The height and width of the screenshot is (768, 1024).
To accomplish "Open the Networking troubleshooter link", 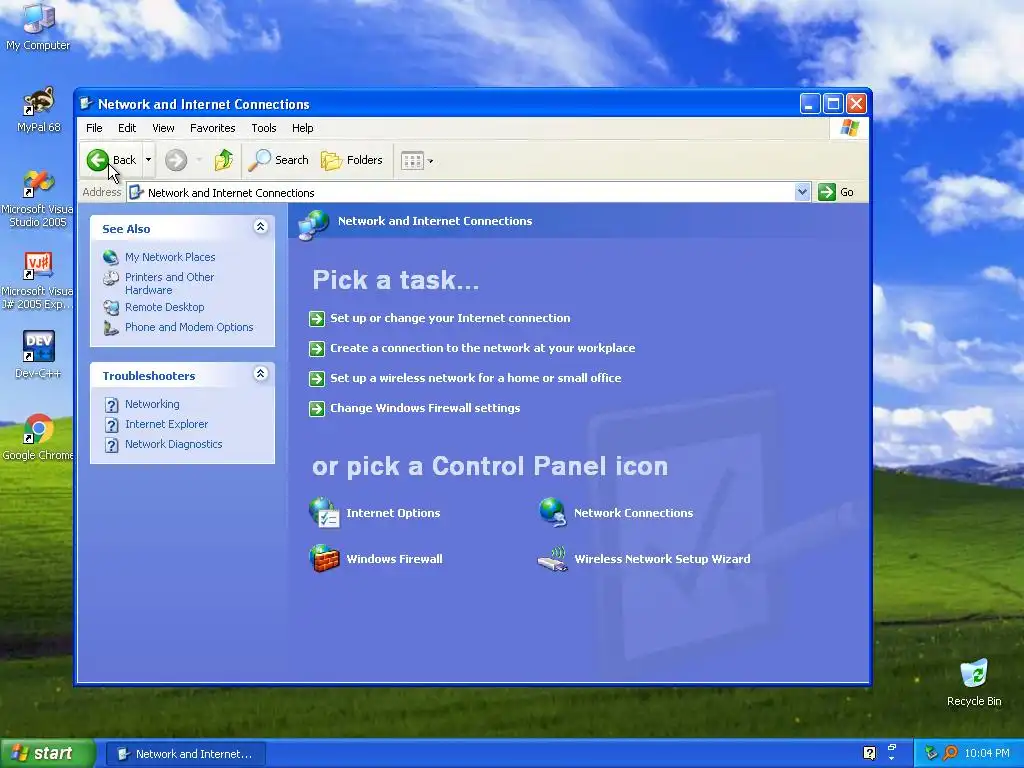I will tap(152, 404).
